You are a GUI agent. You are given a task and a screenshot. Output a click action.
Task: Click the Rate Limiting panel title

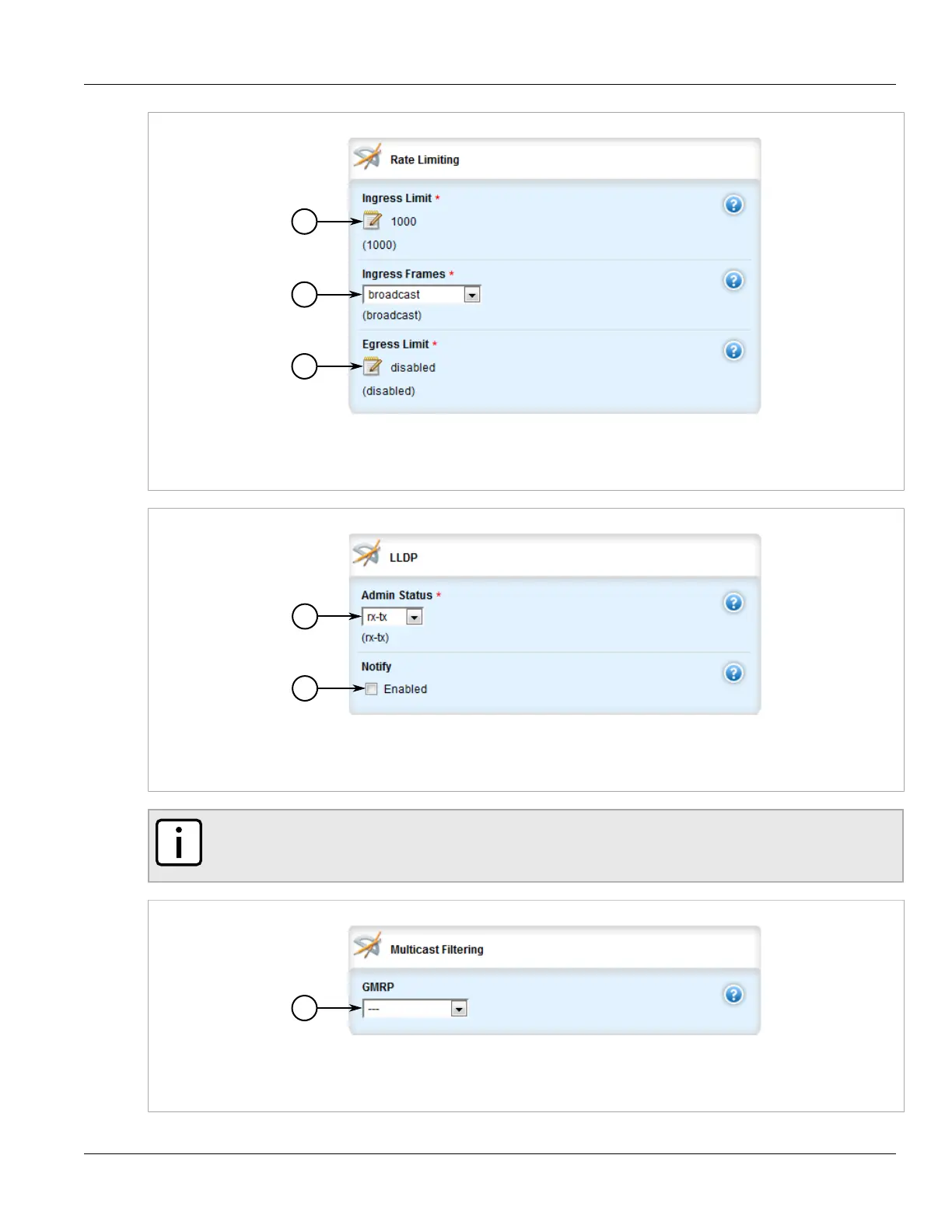coord(425,160)
